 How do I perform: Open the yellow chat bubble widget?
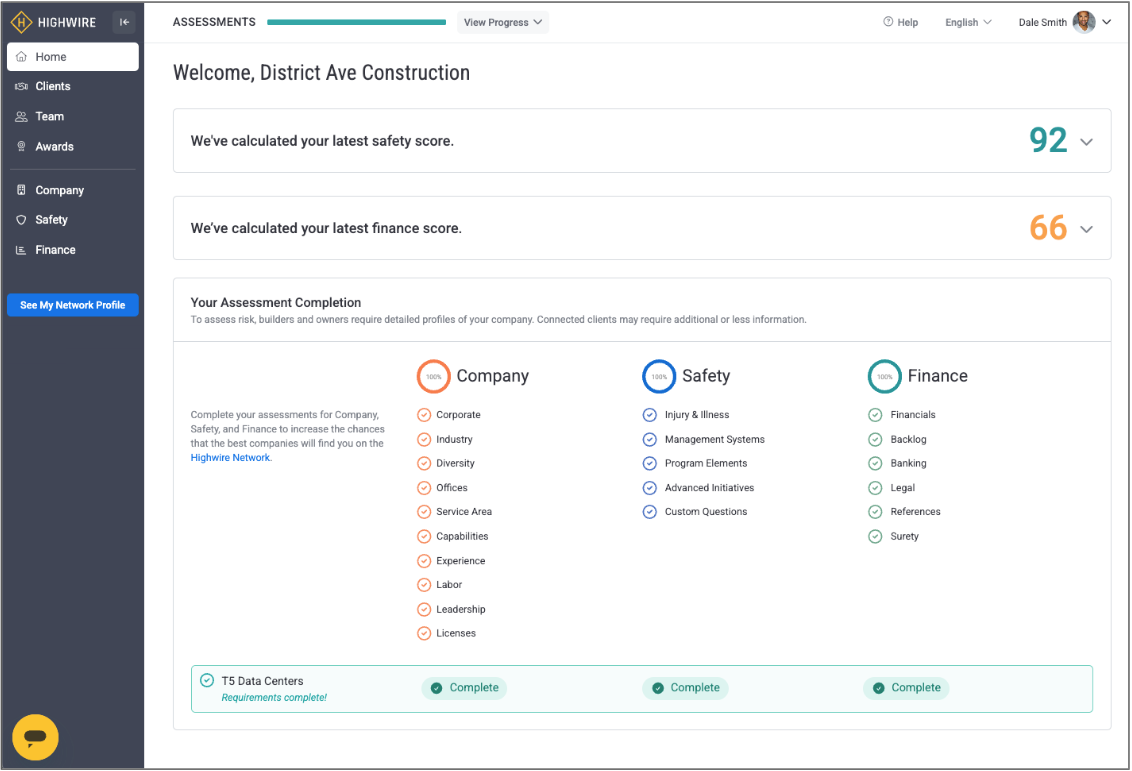pyautogui.click(x=35, y=738)
